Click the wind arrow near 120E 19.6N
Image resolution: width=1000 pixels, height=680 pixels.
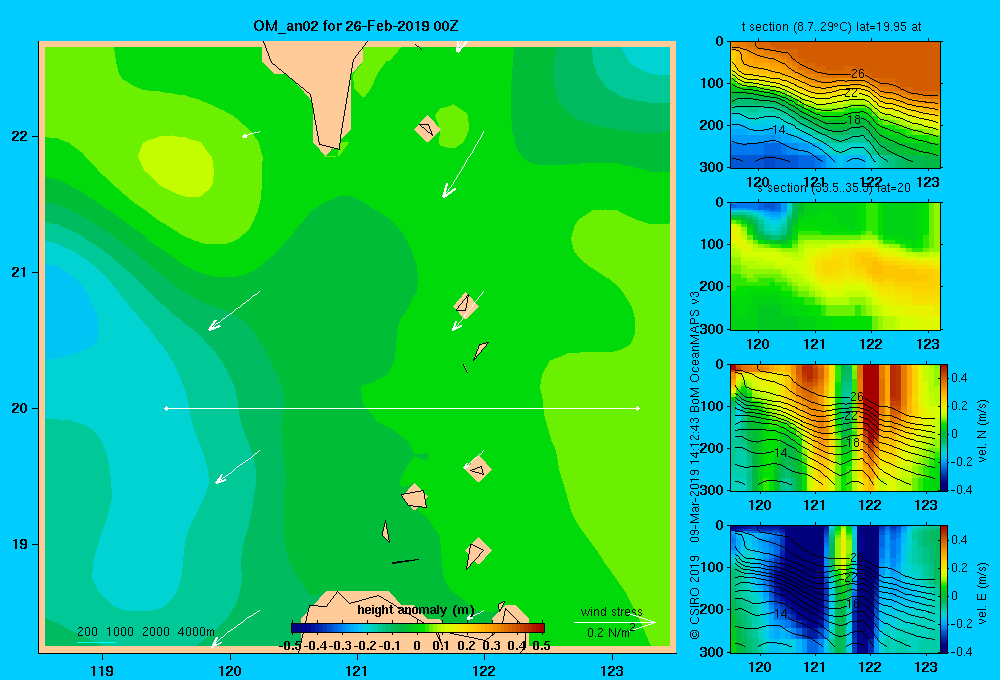click(237, 467)
